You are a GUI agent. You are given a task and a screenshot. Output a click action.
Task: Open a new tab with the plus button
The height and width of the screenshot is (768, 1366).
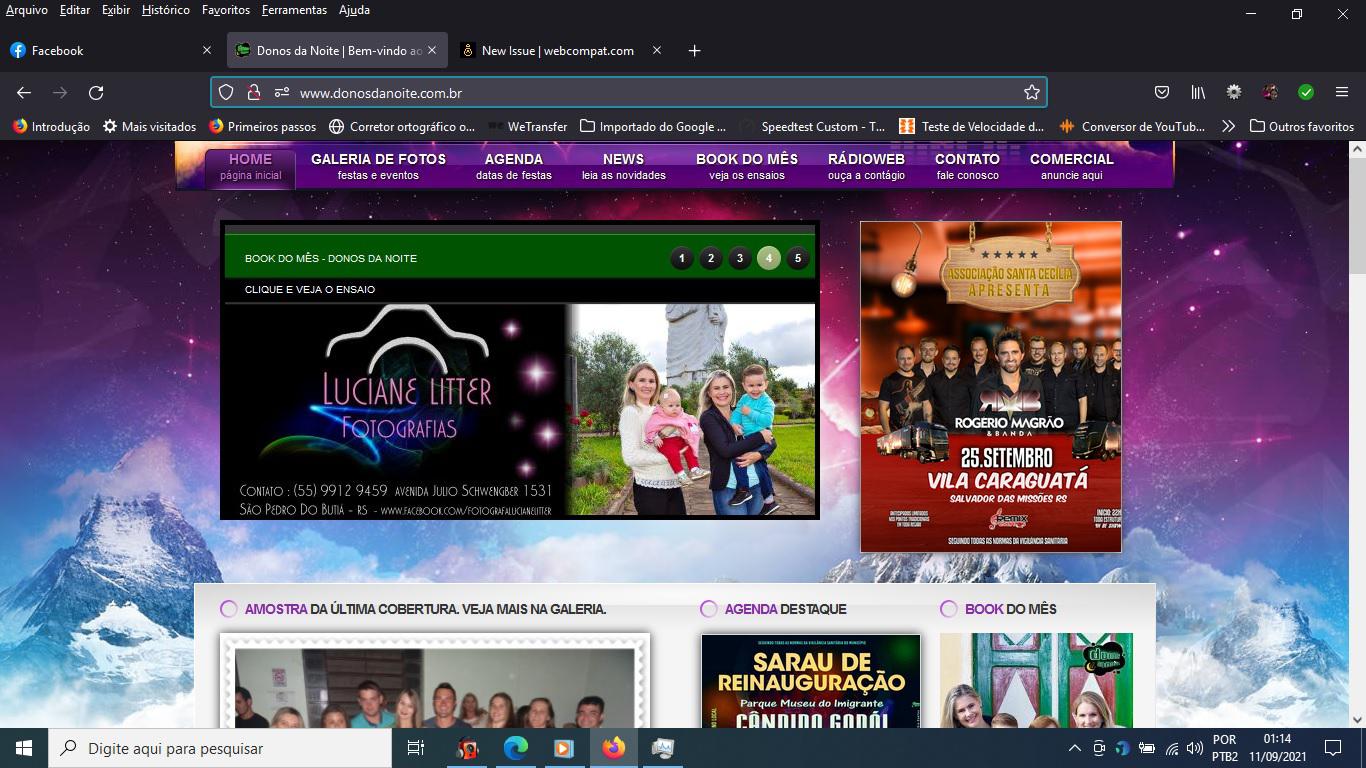tap(695, 50)
